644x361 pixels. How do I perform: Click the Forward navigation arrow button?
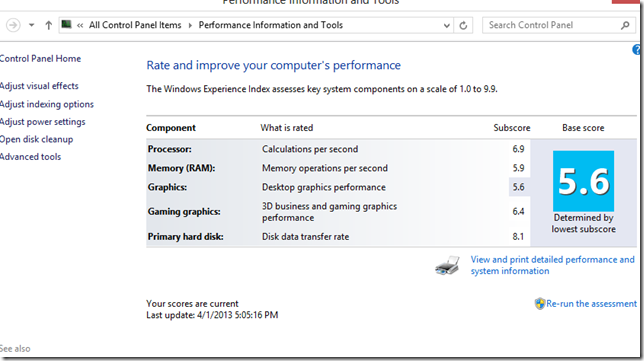[x=13, y=25]
